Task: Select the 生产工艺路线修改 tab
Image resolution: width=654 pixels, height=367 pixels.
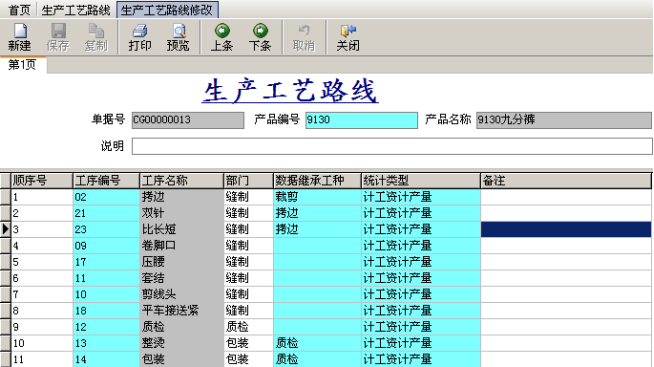Action: click(x=167, y=10)
